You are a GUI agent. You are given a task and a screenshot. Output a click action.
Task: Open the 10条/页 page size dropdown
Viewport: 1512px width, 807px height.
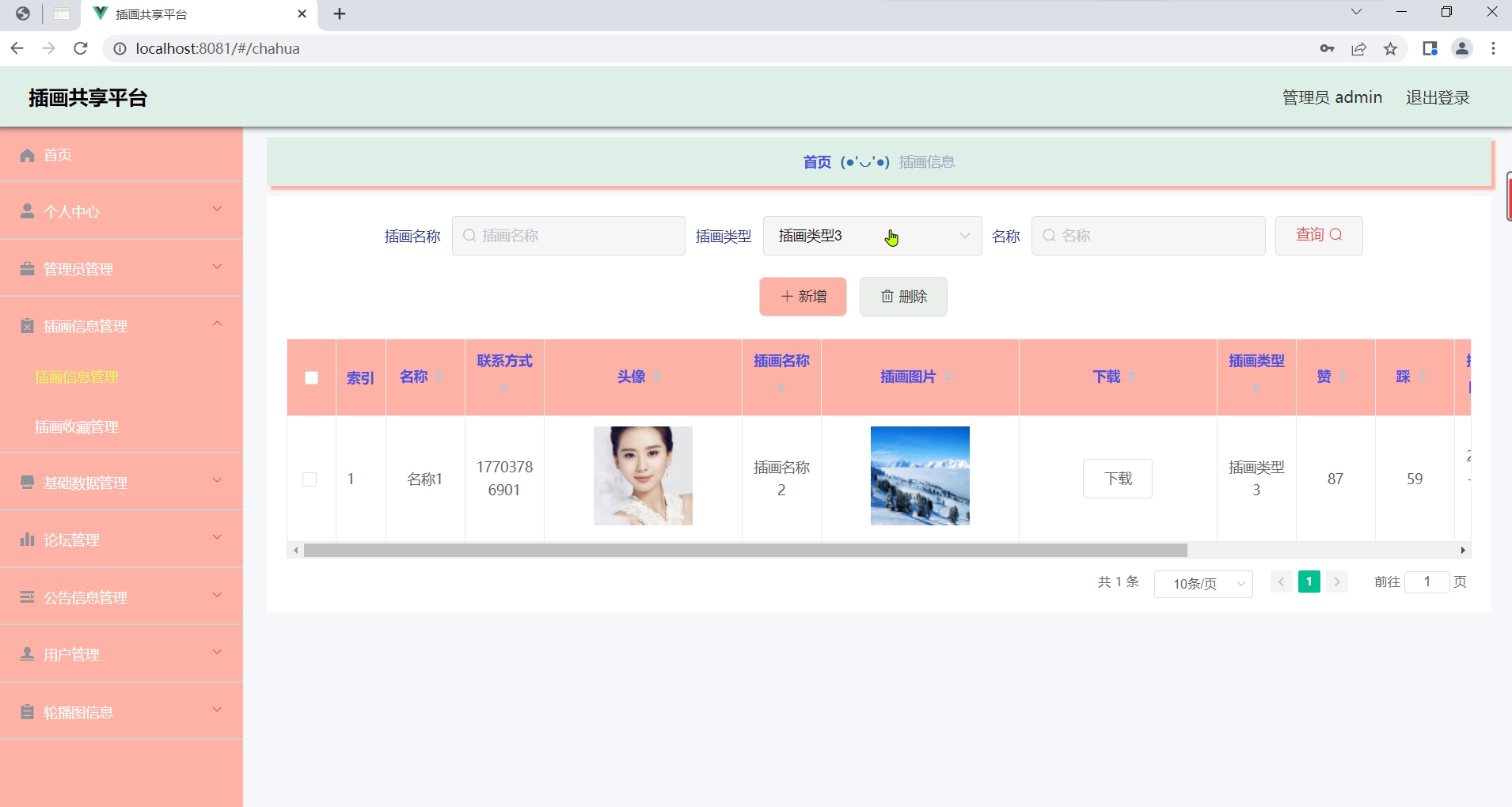pos(1203,584)
